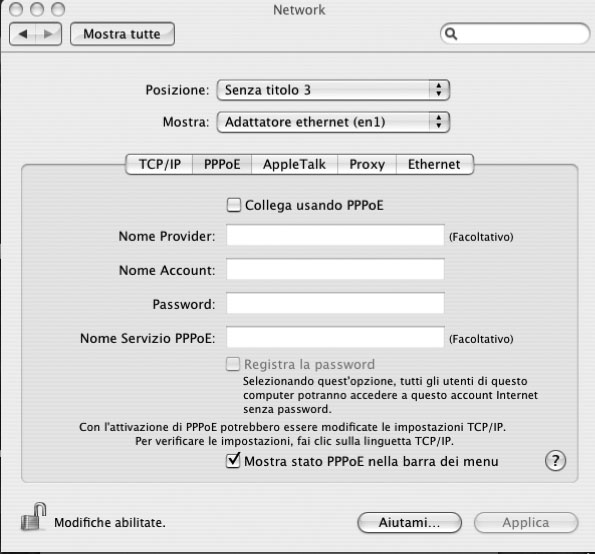The width and height of the screenshot is (595, 554).
Task: Click the Aiutami... button
Action: pyautogui.click(x=409, y=523)
